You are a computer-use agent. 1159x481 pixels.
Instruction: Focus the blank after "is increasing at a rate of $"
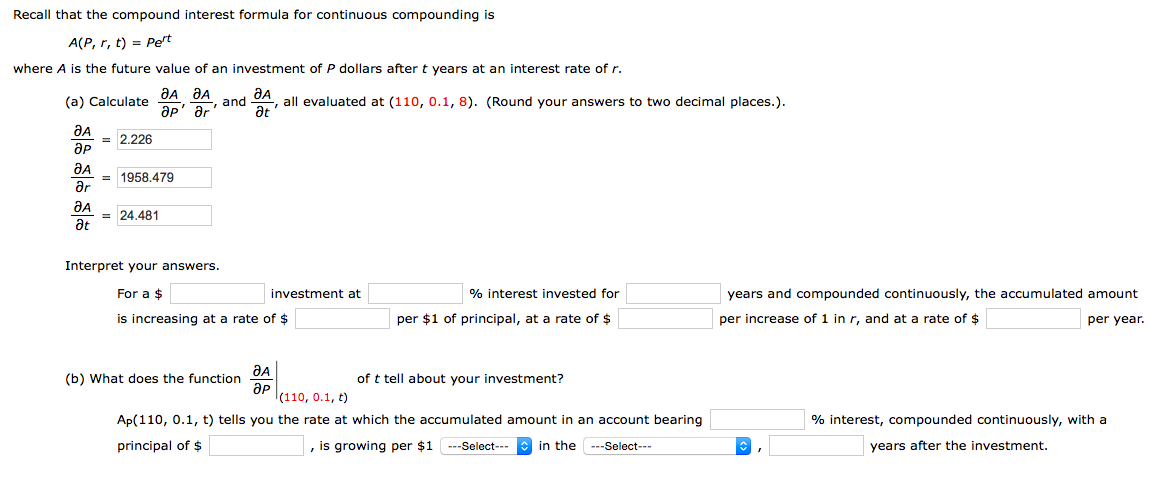[341, 319]
